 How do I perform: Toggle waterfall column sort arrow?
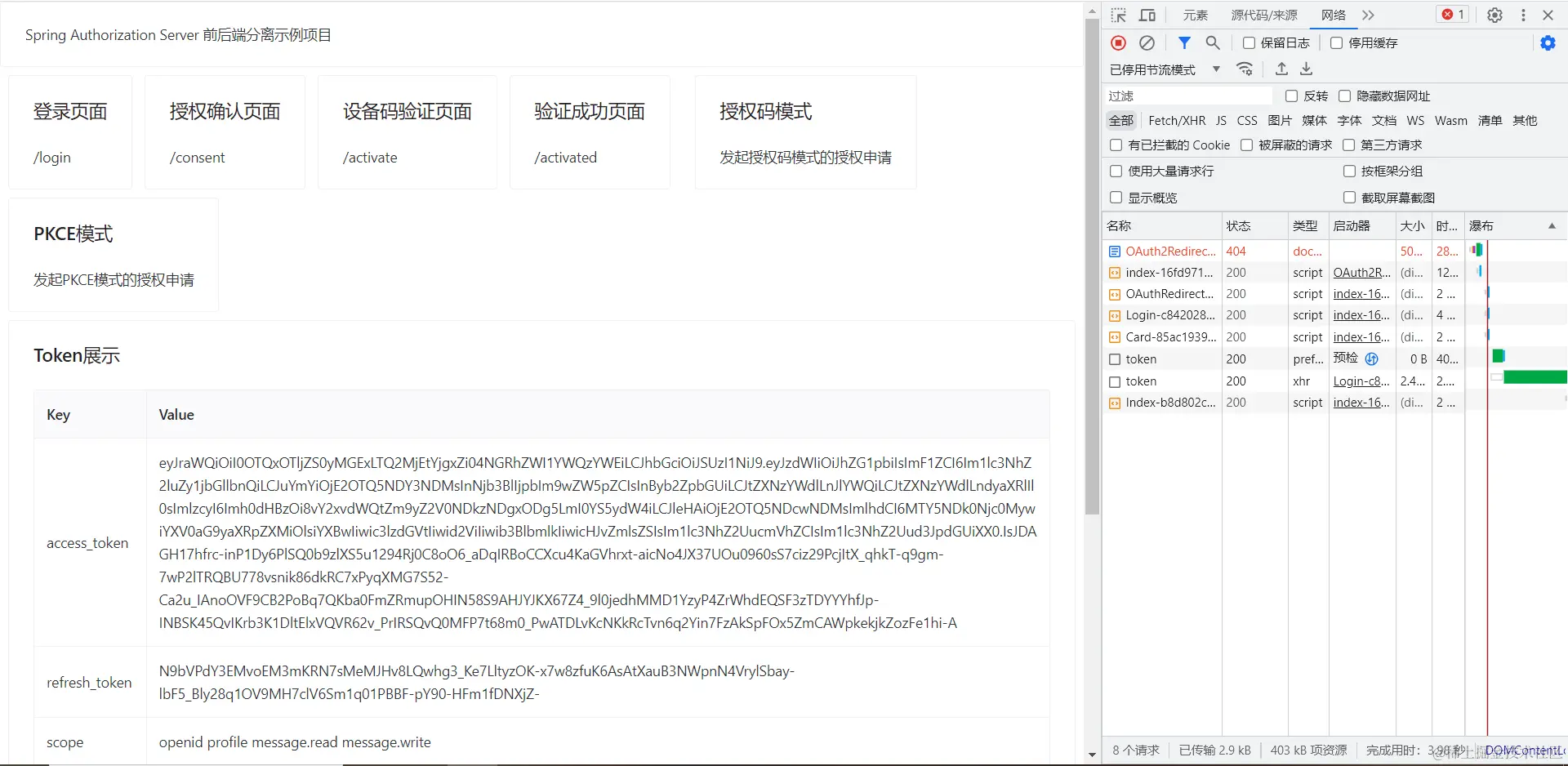click(x=1552, y=225)
